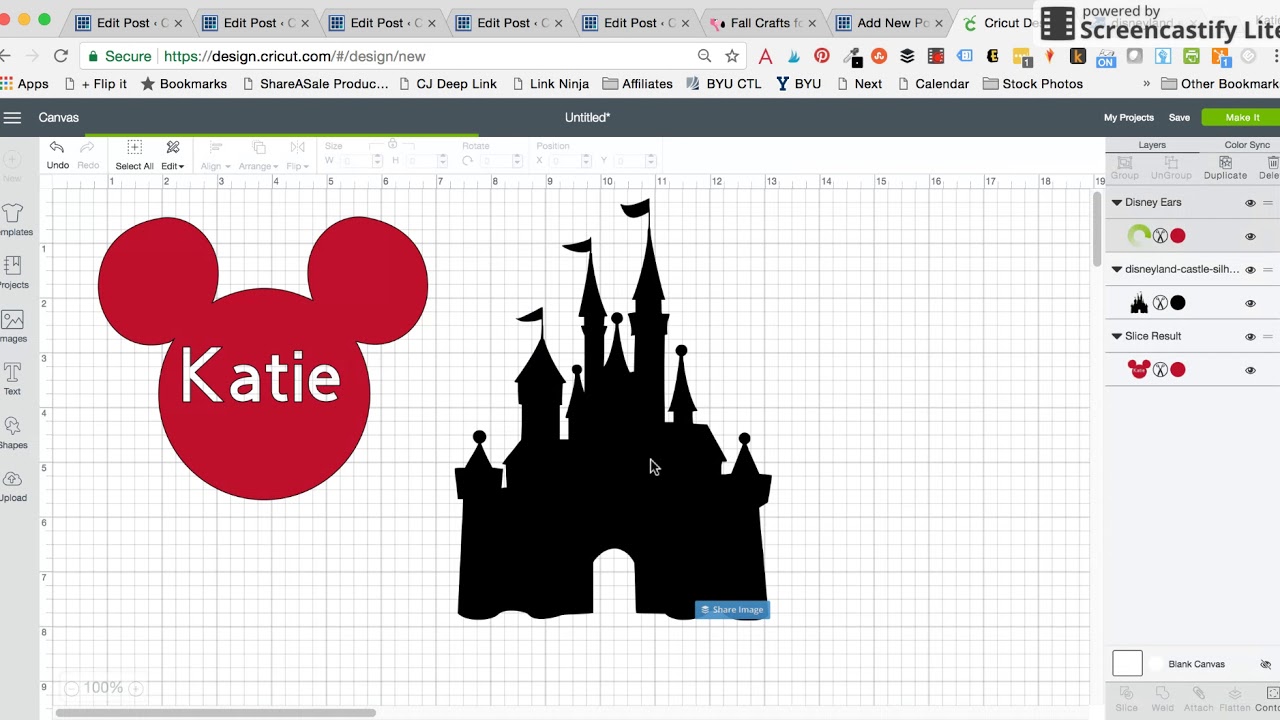The image size is (1280, 720).
Task: Click the zoom out minus icon near 100%
Action: click(x=71, y=688)
